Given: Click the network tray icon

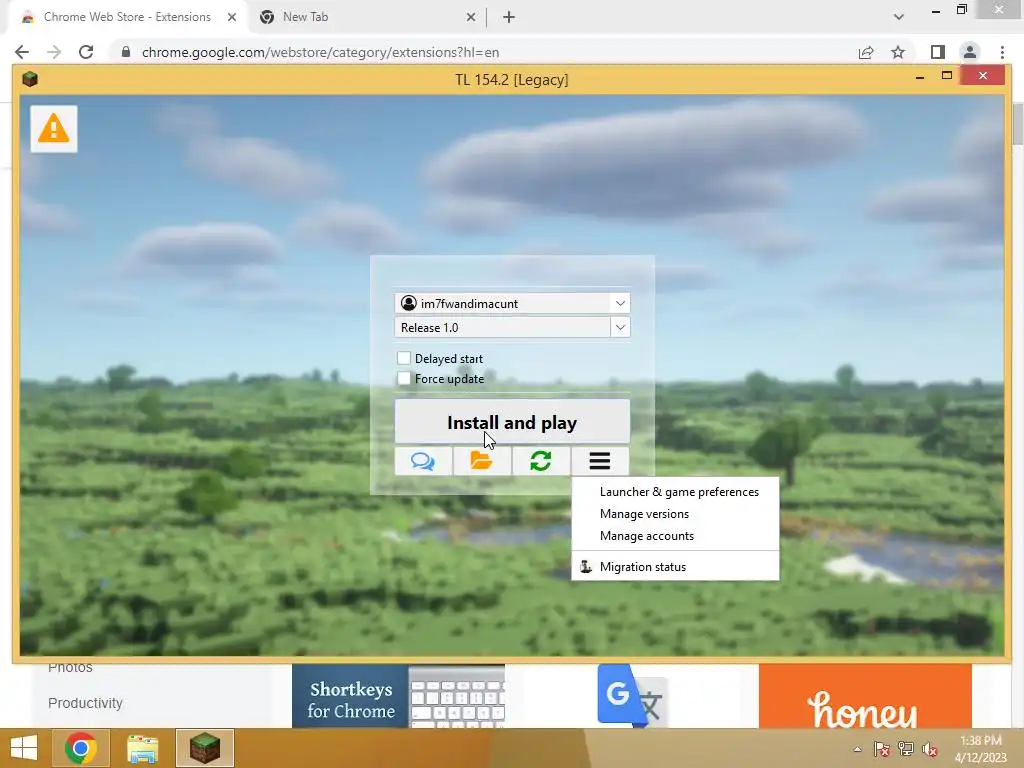Looking at the screenshot, I should click(906, 749).
